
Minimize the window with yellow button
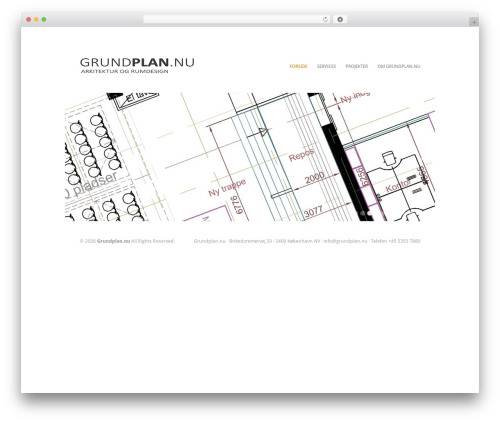36,19
